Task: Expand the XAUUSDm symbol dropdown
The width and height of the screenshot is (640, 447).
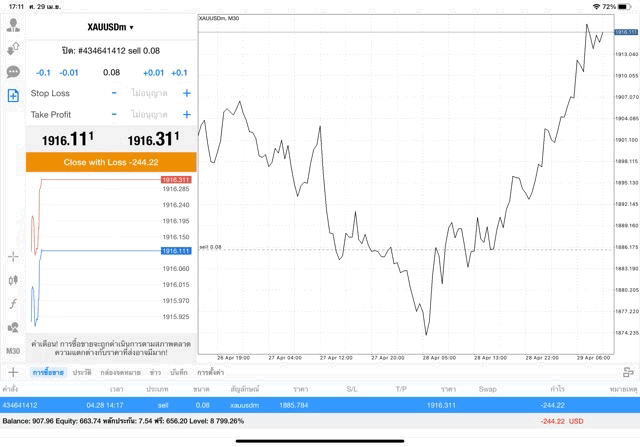Action: [111, 27]
